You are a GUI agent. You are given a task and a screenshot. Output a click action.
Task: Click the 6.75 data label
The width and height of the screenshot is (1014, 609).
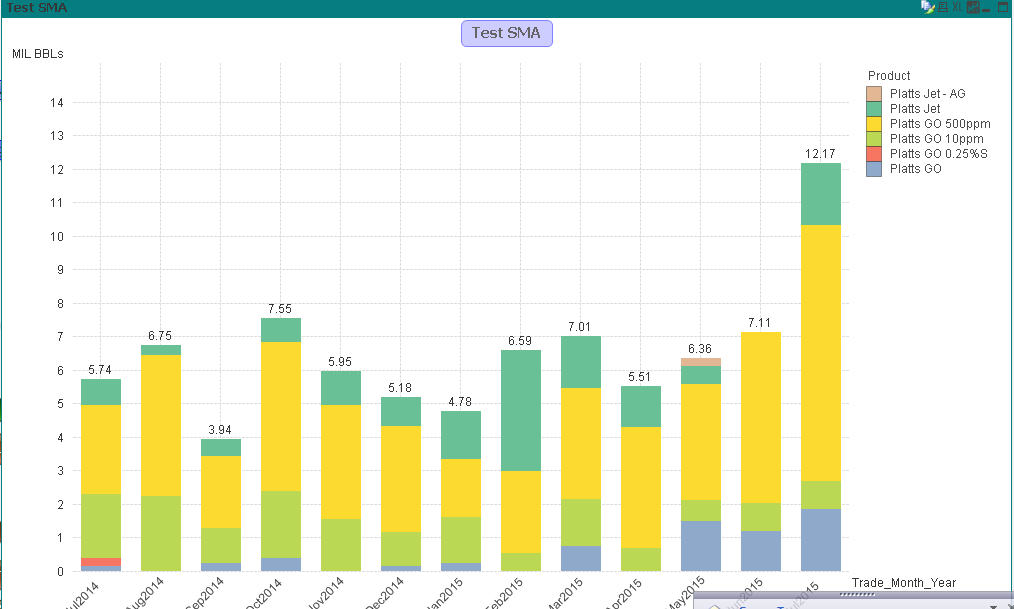click(x=160, y=336)
